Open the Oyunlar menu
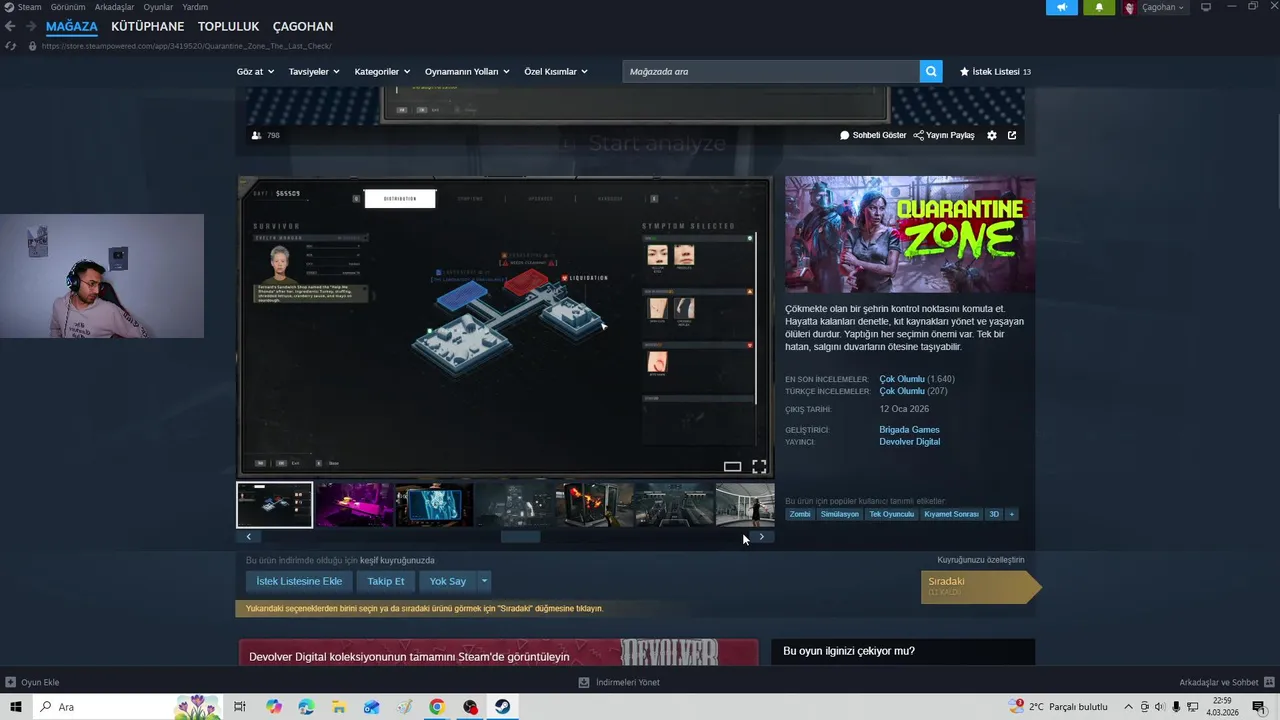1280x720 pixels. pyautogui.click(x=158, y=7)
